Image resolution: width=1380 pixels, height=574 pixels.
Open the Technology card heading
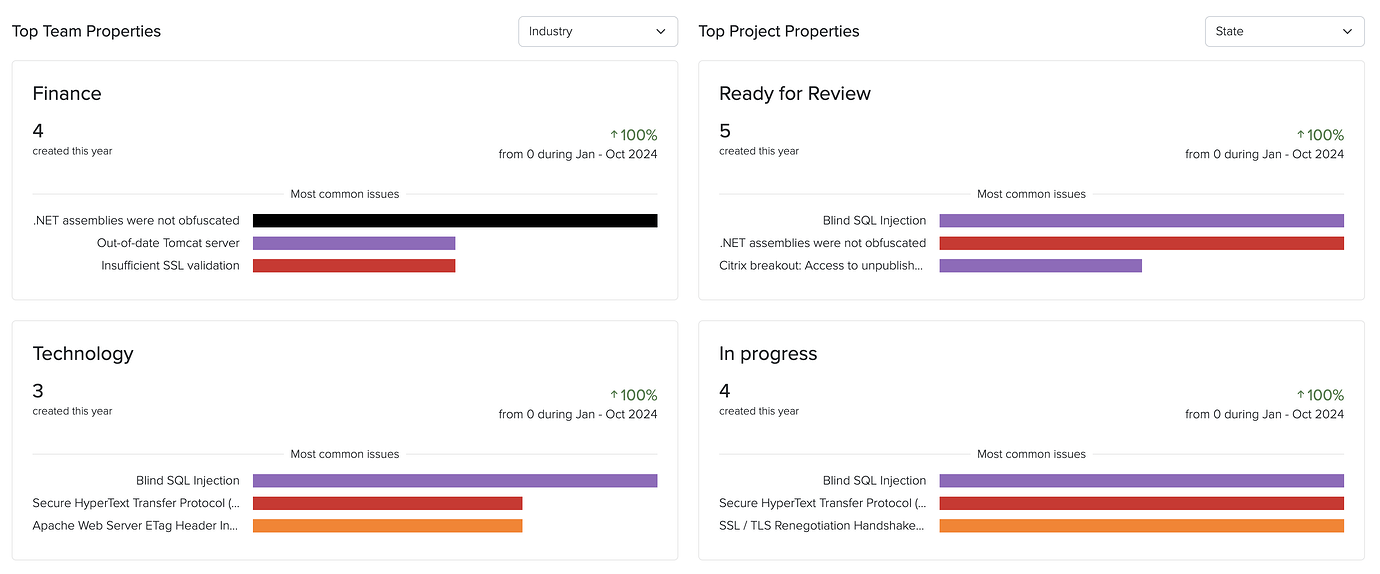(83, 354)
